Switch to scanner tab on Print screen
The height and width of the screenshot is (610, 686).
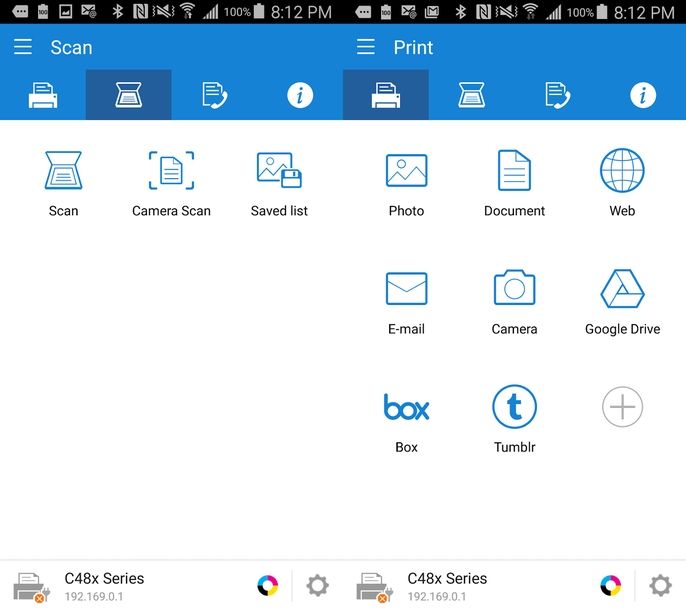[x=471, y=95]
